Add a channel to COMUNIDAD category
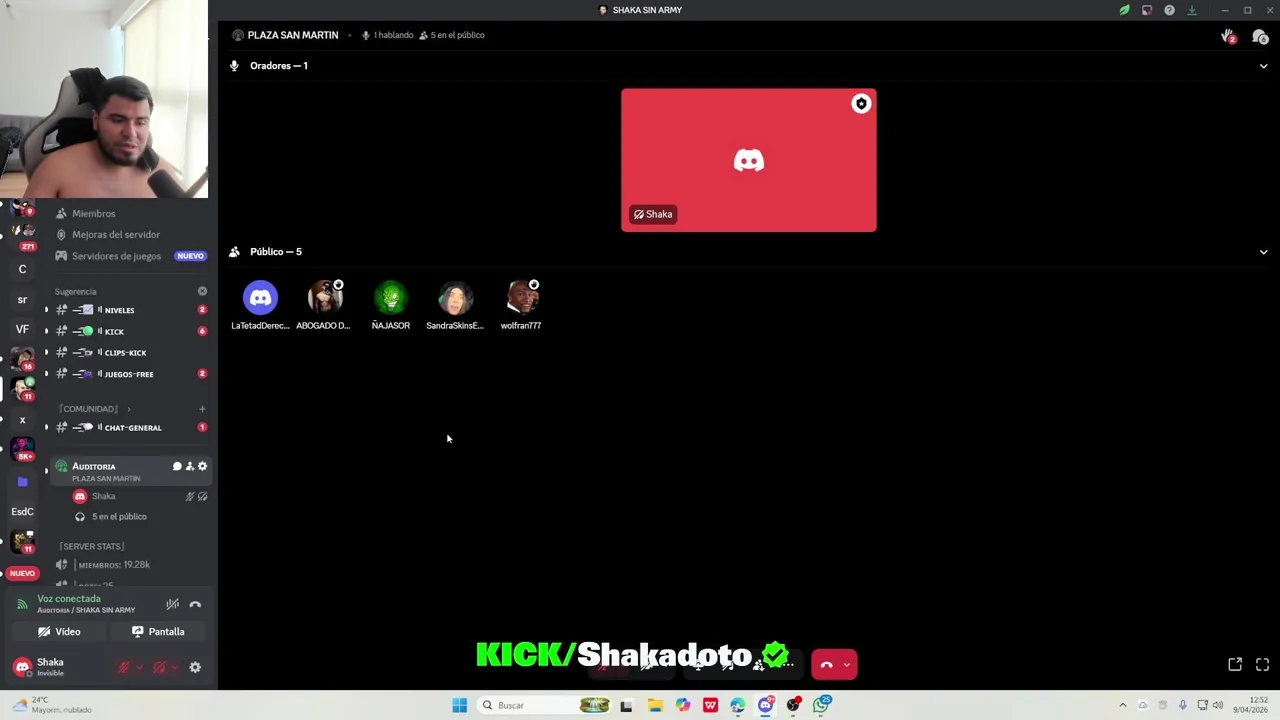The height and width of the screenshot is (720, 1280). pos(202,409)
